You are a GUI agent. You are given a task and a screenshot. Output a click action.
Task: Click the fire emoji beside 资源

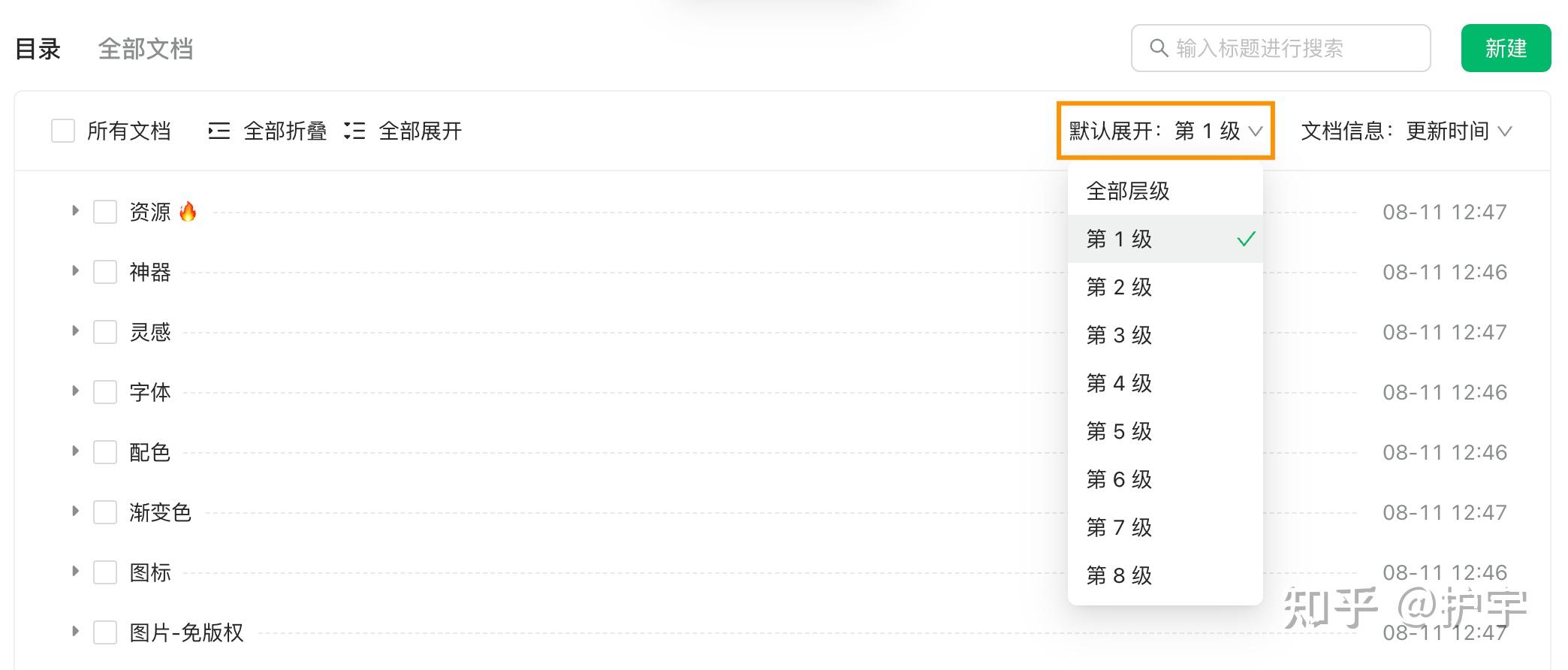click(x=188, y=211)
